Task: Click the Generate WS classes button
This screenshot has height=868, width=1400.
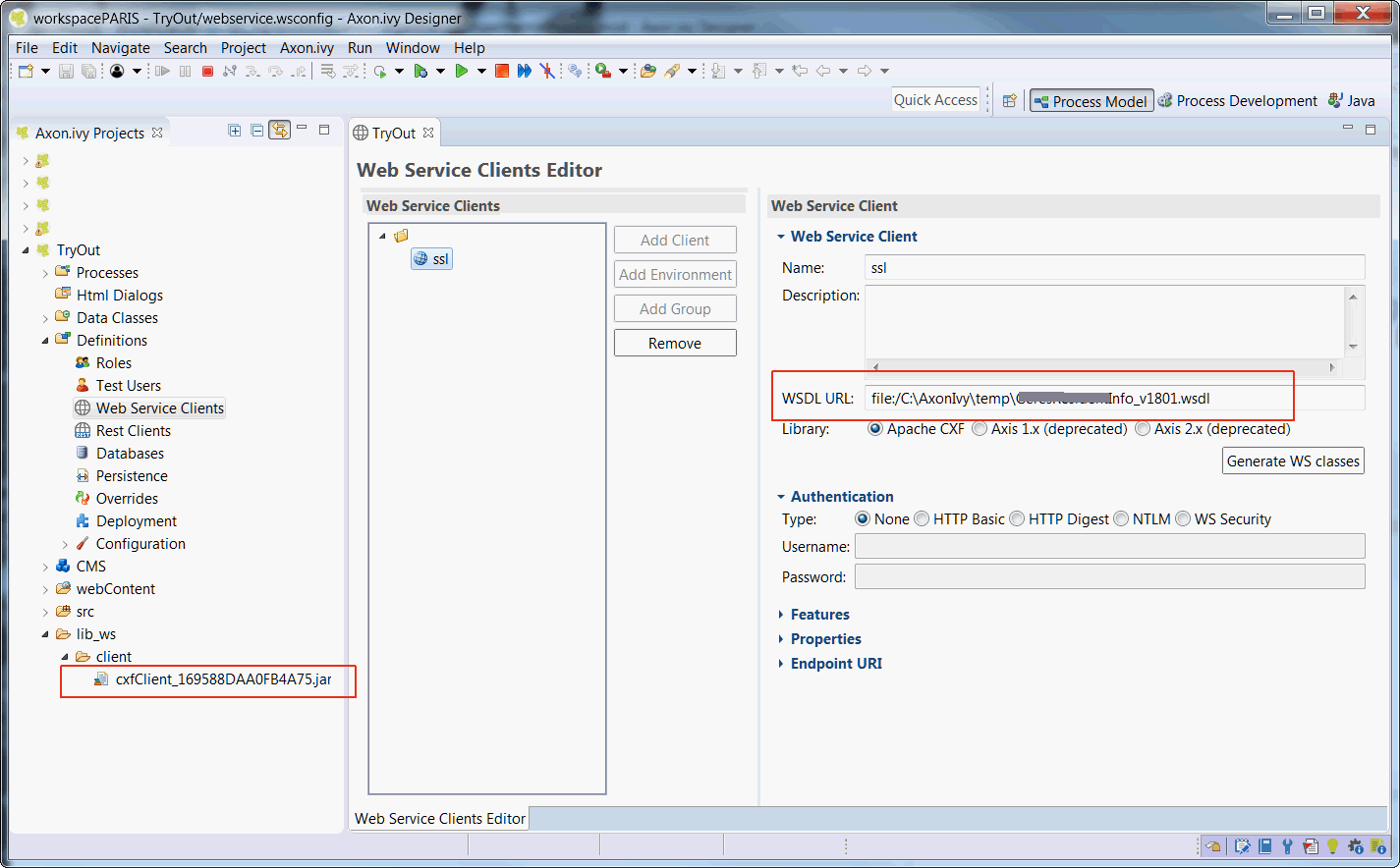Action: coord(1293,461)
